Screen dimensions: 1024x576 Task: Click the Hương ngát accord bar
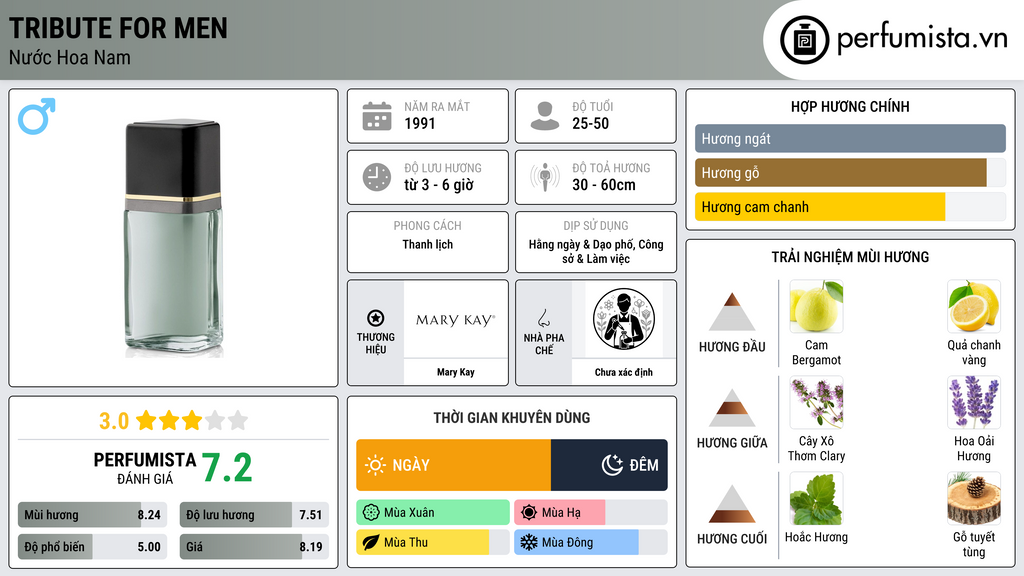point(850,138)
